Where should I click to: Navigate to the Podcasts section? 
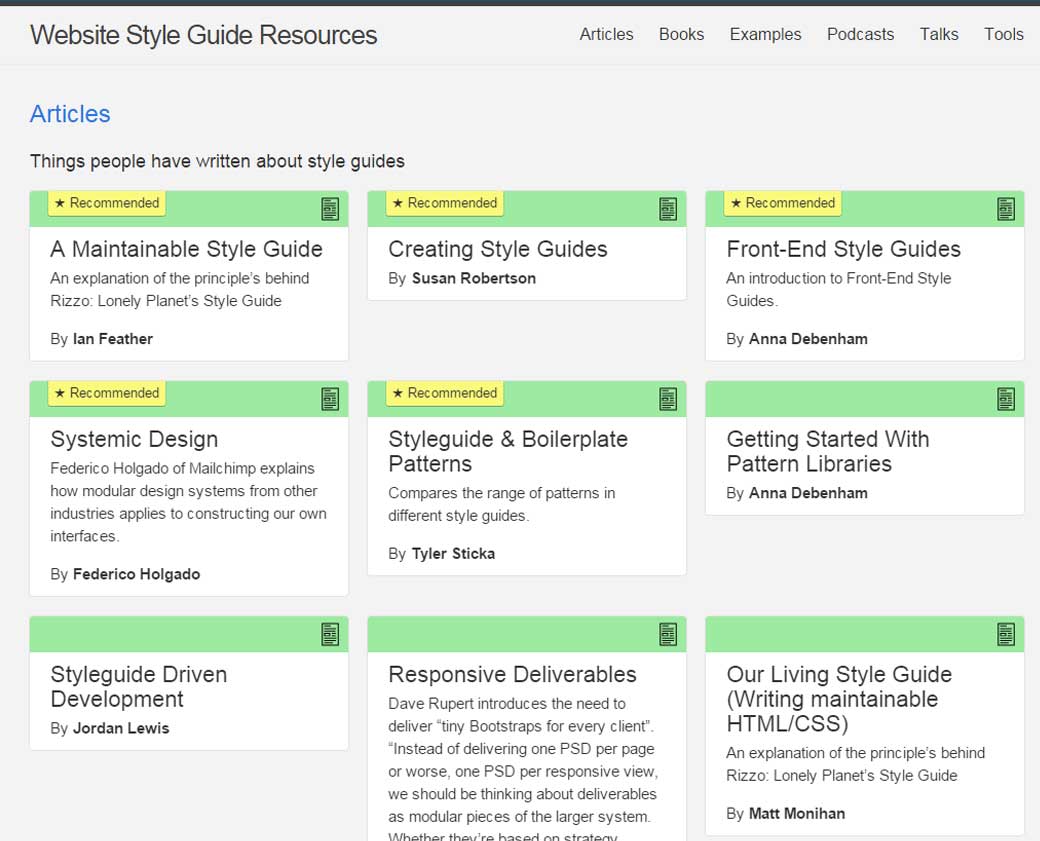[860, 34]
